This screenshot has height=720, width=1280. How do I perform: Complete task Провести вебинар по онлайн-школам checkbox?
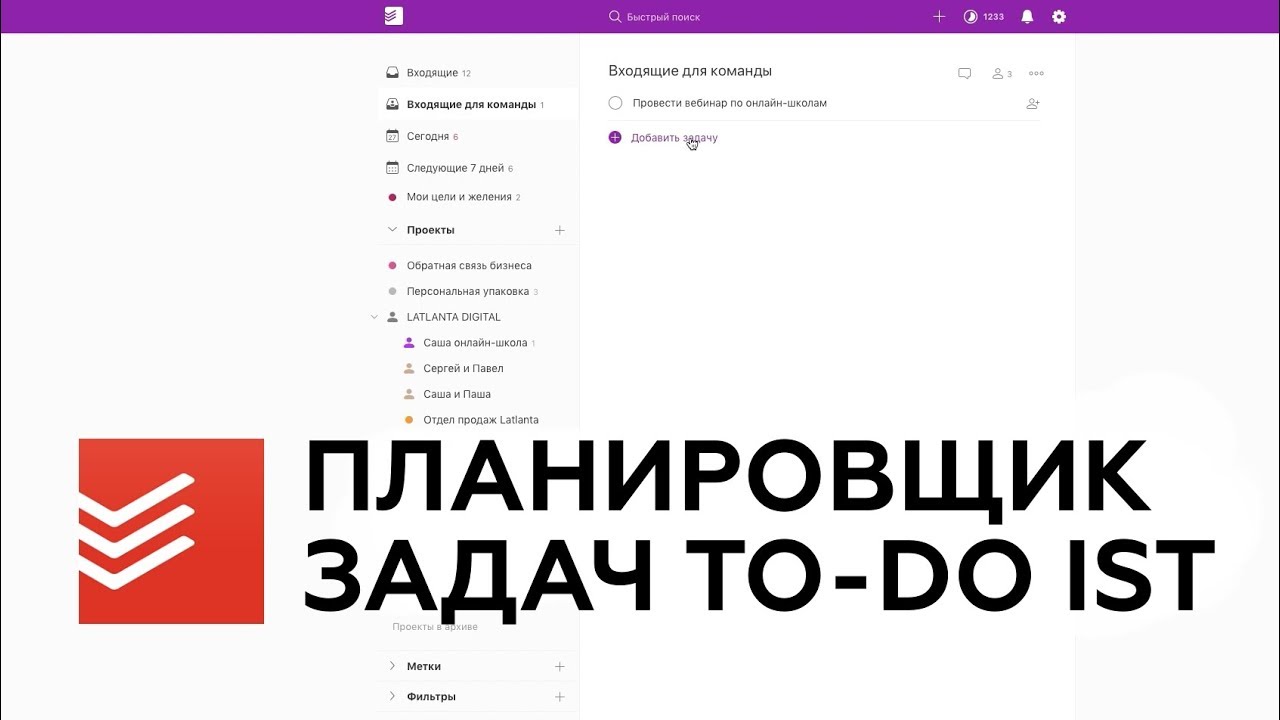615,103
